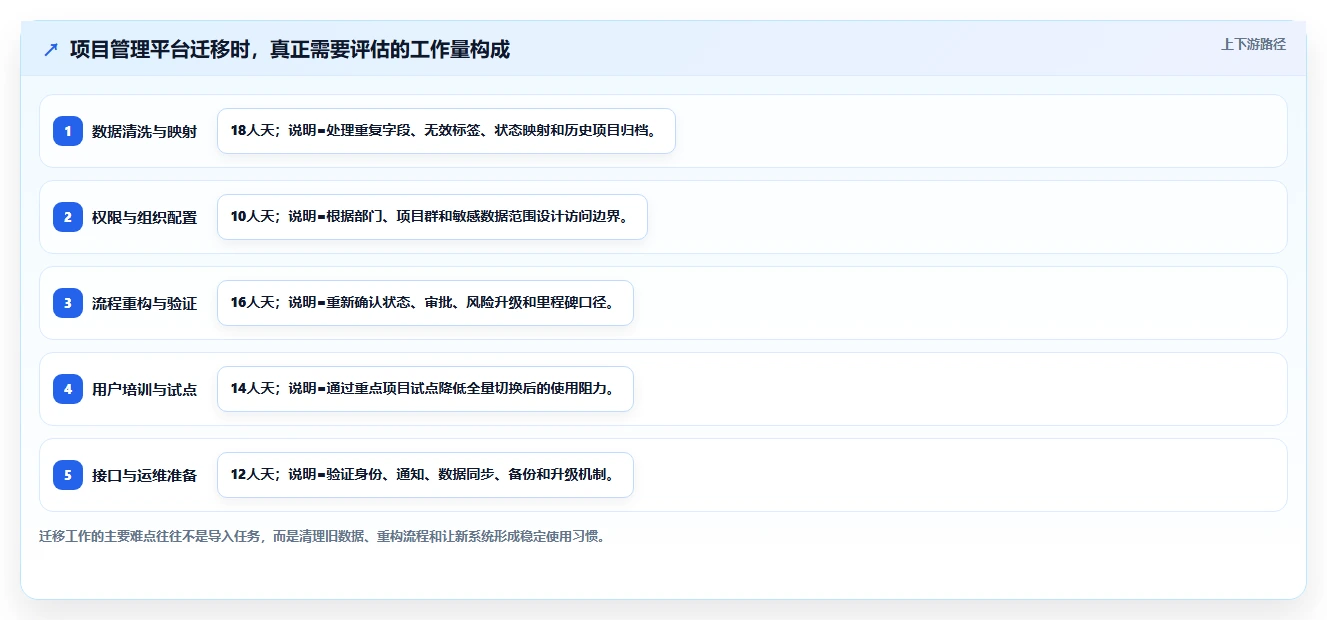The image size is (1327, 620).
Task: Select the number 4 step badge
Action: coord(68,389)
